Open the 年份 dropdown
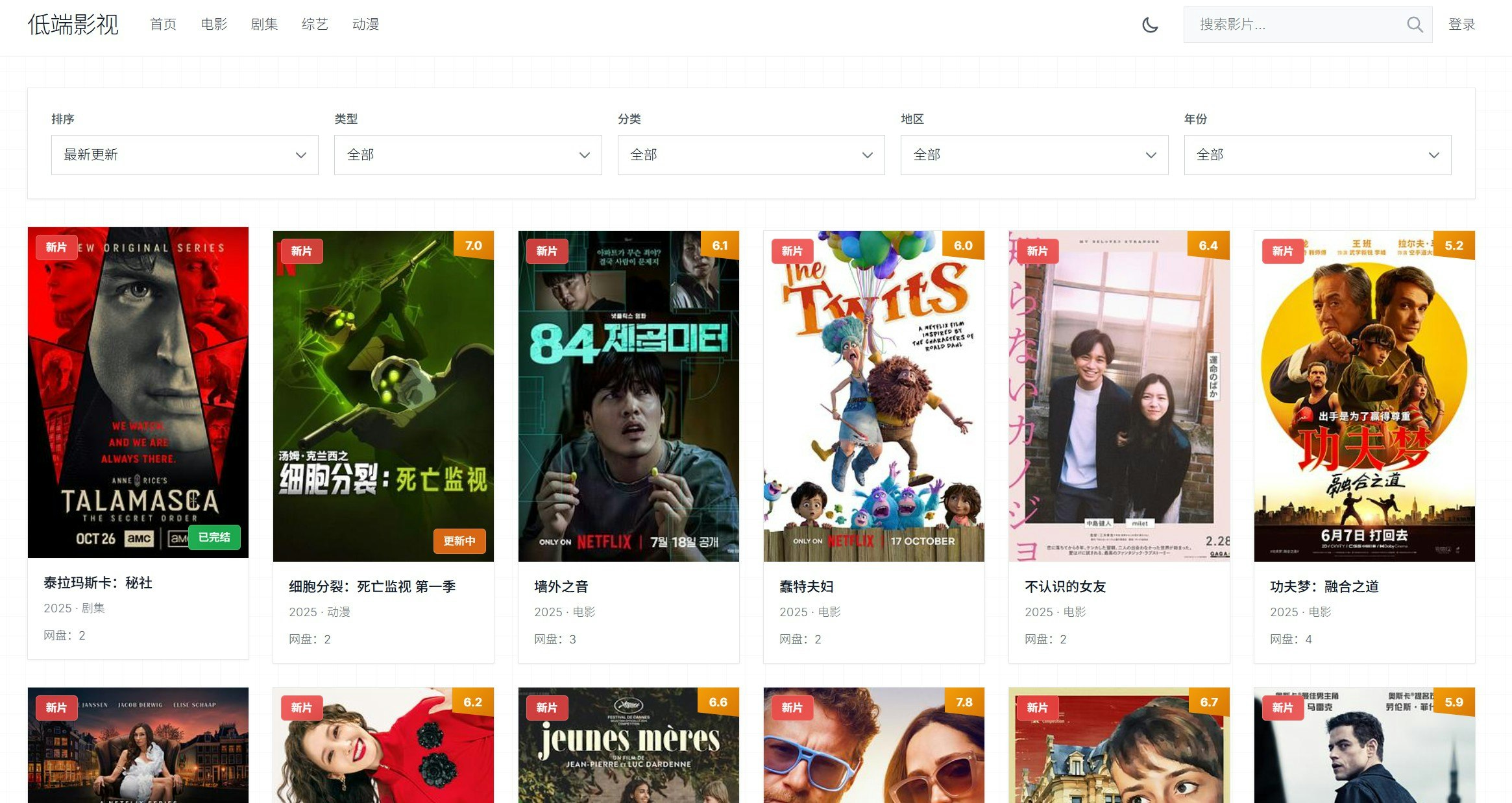The height and width of the screenshot is (803, 1512). coord(1317,154)
